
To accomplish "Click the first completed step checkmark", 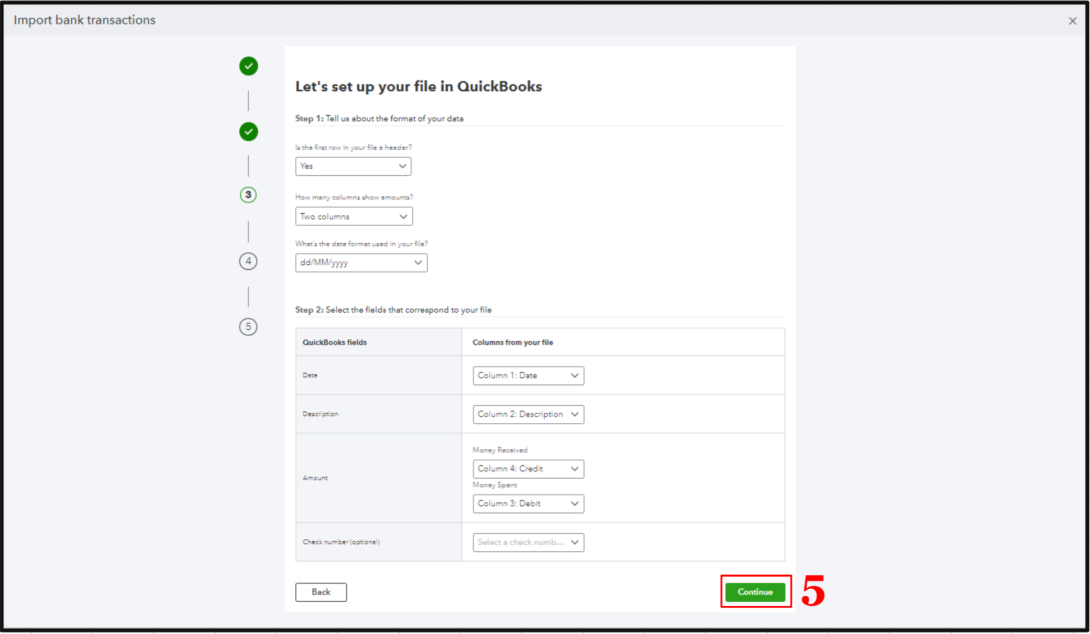I will pyautogui.click(x=248, y=66).
